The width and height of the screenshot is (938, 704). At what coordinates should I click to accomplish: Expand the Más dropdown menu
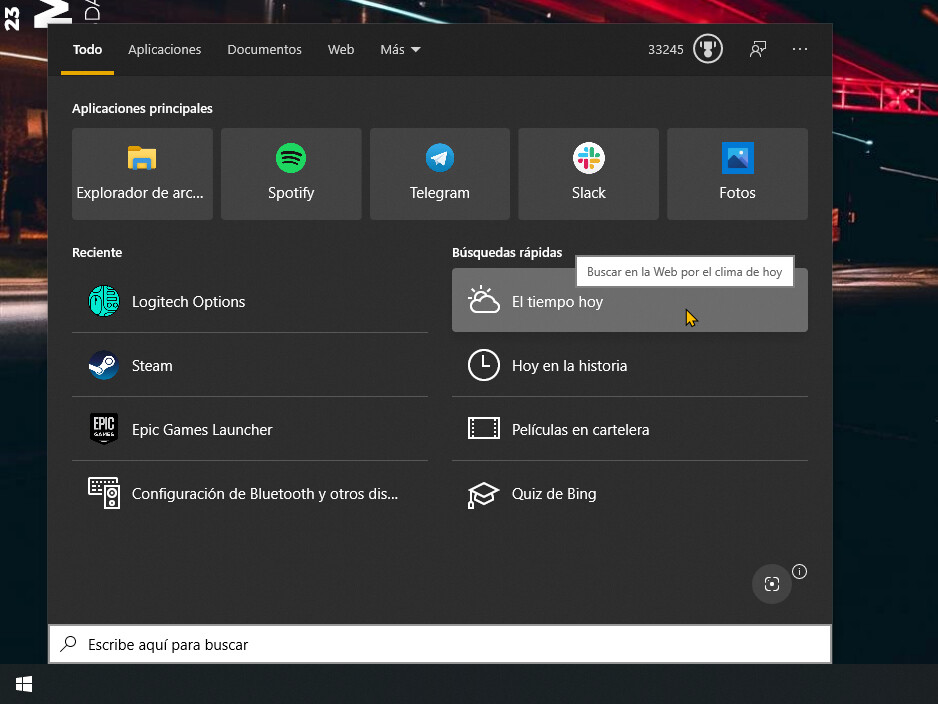pyautogui.click(x=400, y=50)
